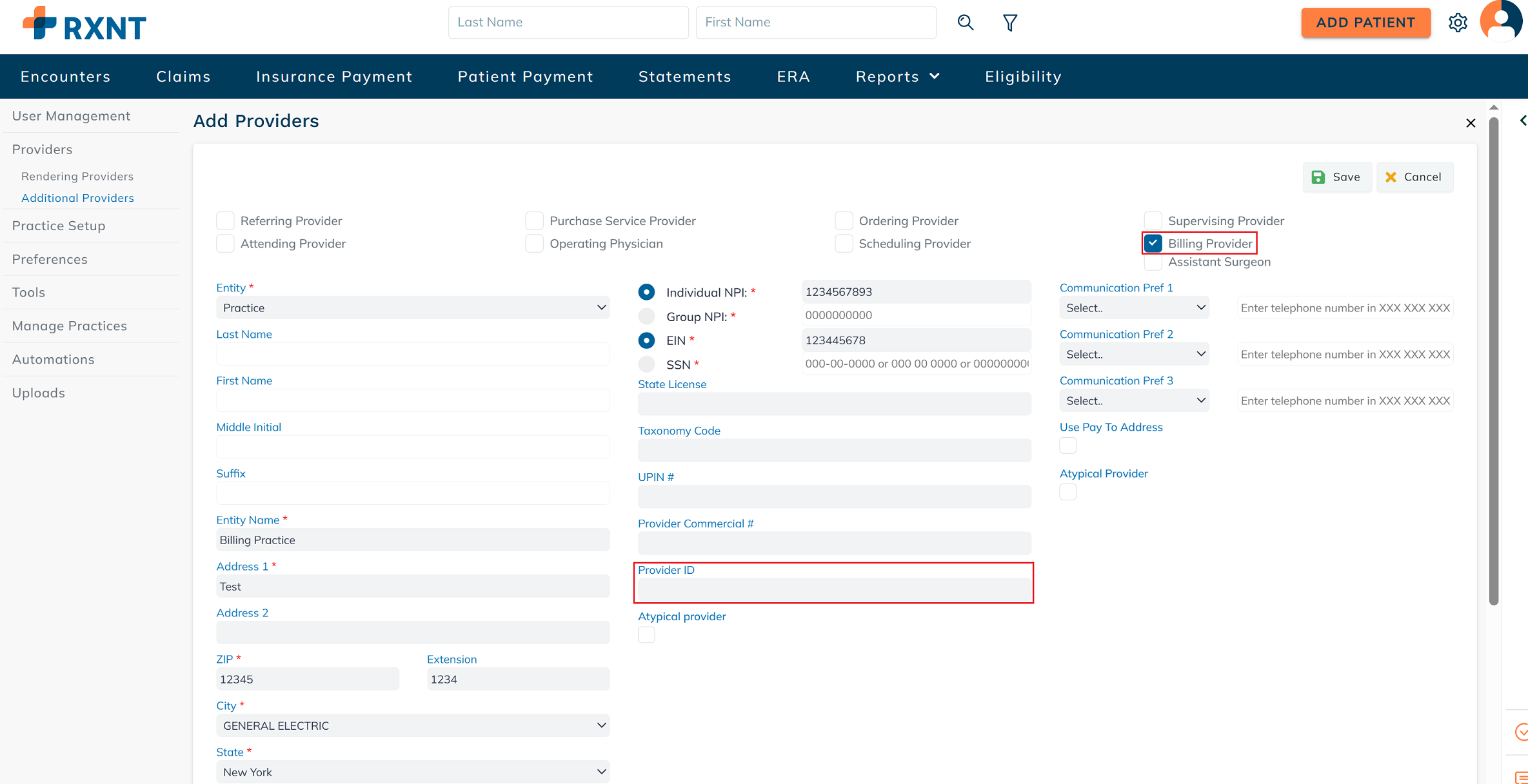Open the City dropdown showing GENERAL ELECTRIC
This screenshot has width=1528, height=784.
pos(413,725)
